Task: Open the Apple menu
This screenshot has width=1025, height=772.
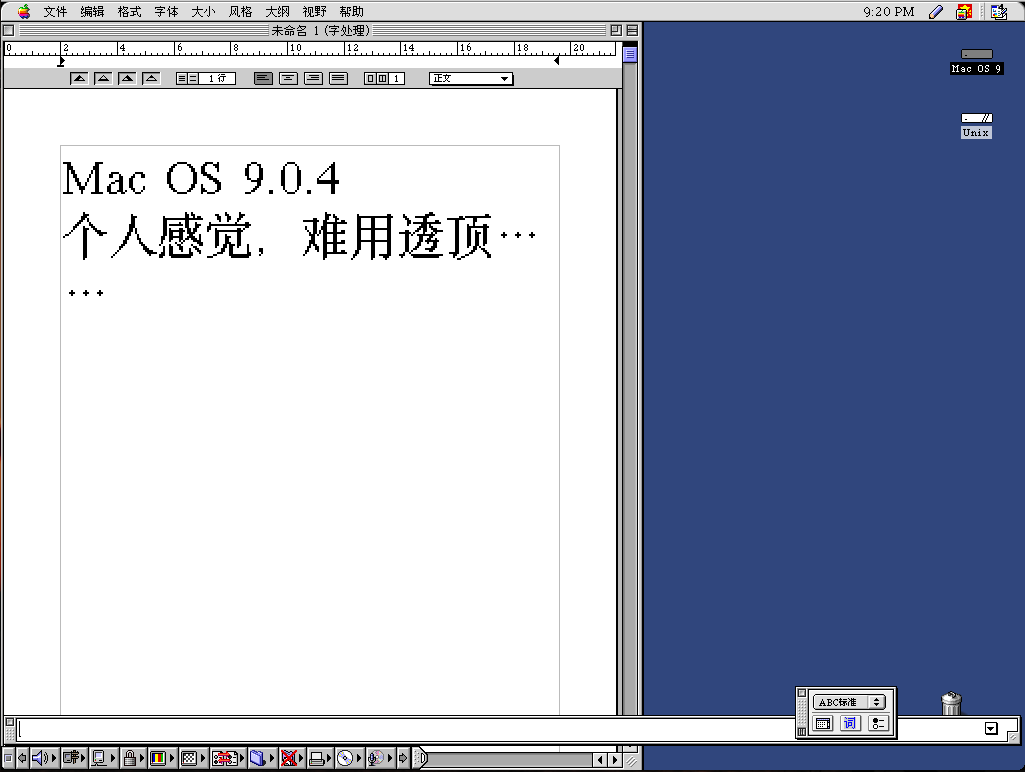Action: pyautogui.click(x=24, y=11)
